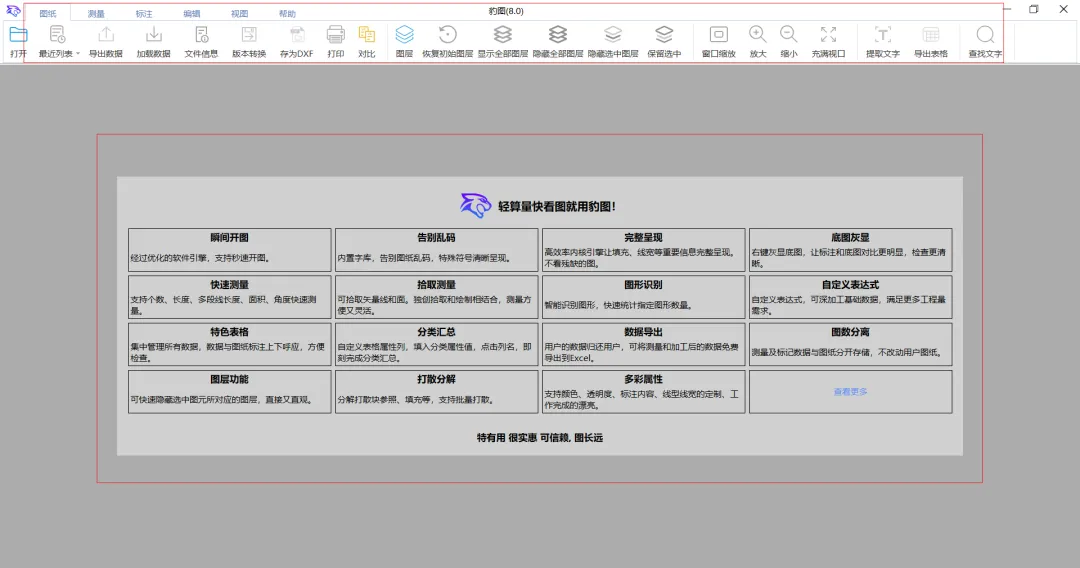Open the 帮助 help tab

(287, 14)
